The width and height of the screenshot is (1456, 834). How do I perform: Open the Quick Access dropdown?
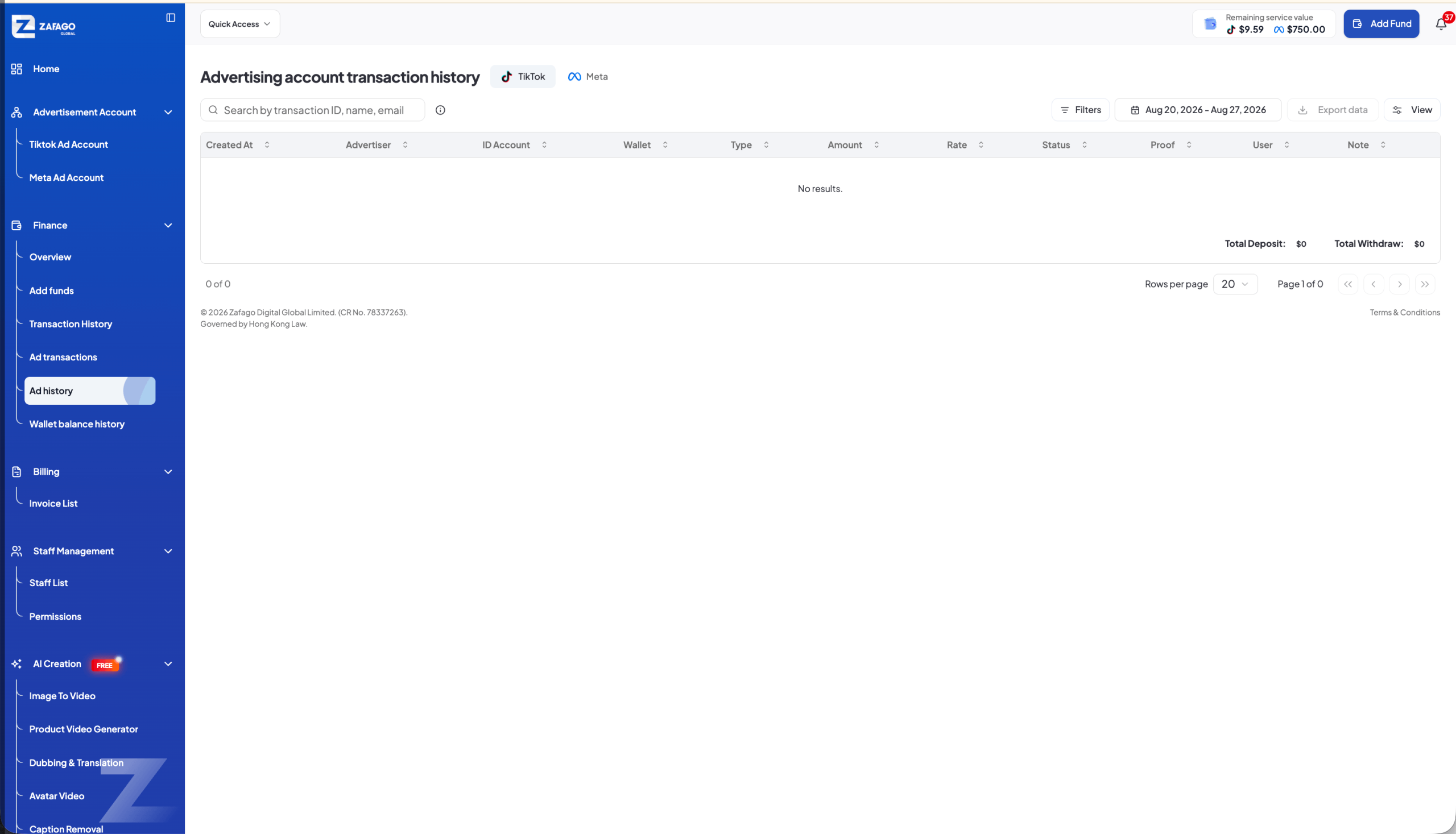click(240, 24)
